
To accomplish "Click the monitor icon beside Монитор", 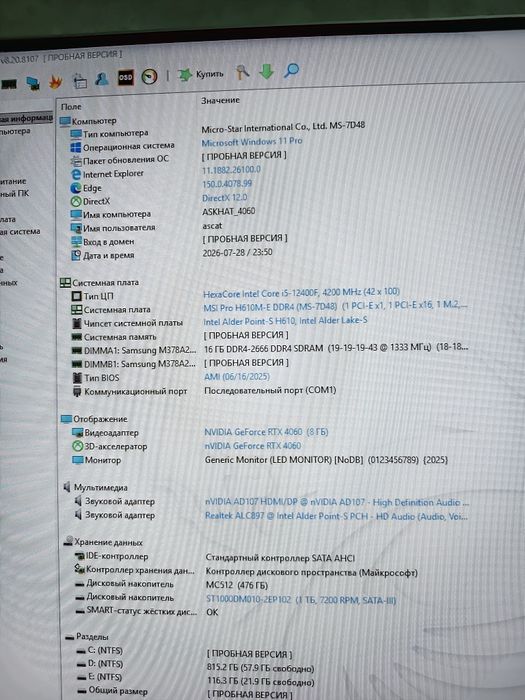I will [x=78, y=460].
